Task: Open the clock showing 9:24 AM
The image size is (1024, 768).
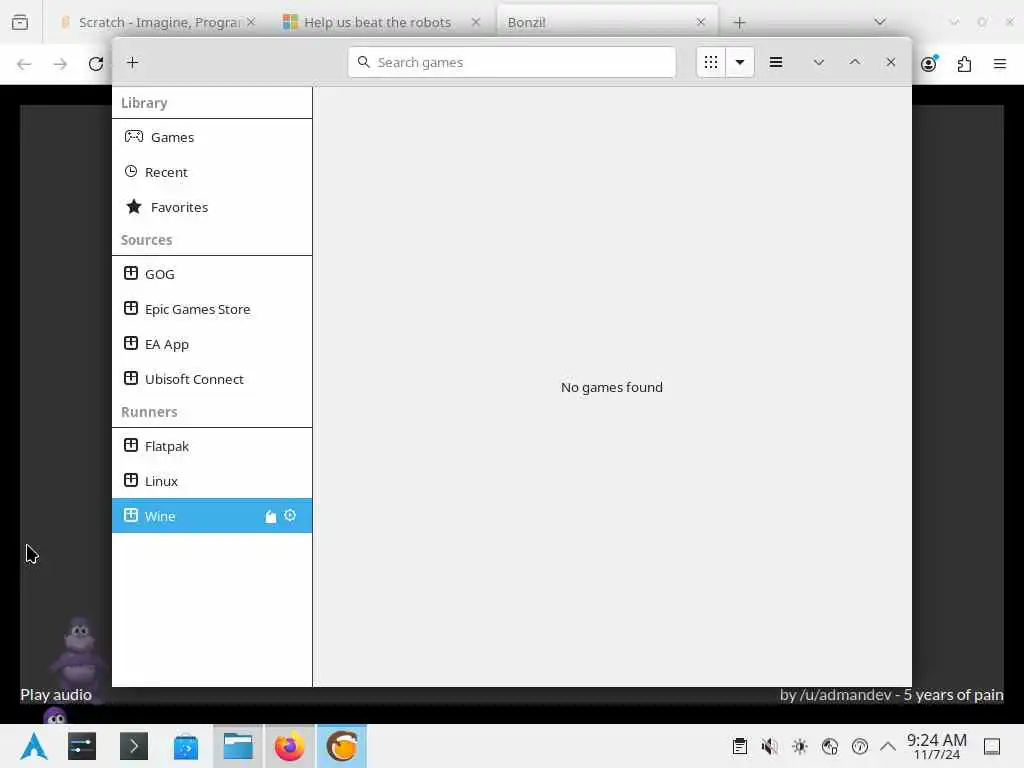Action: 936,746
